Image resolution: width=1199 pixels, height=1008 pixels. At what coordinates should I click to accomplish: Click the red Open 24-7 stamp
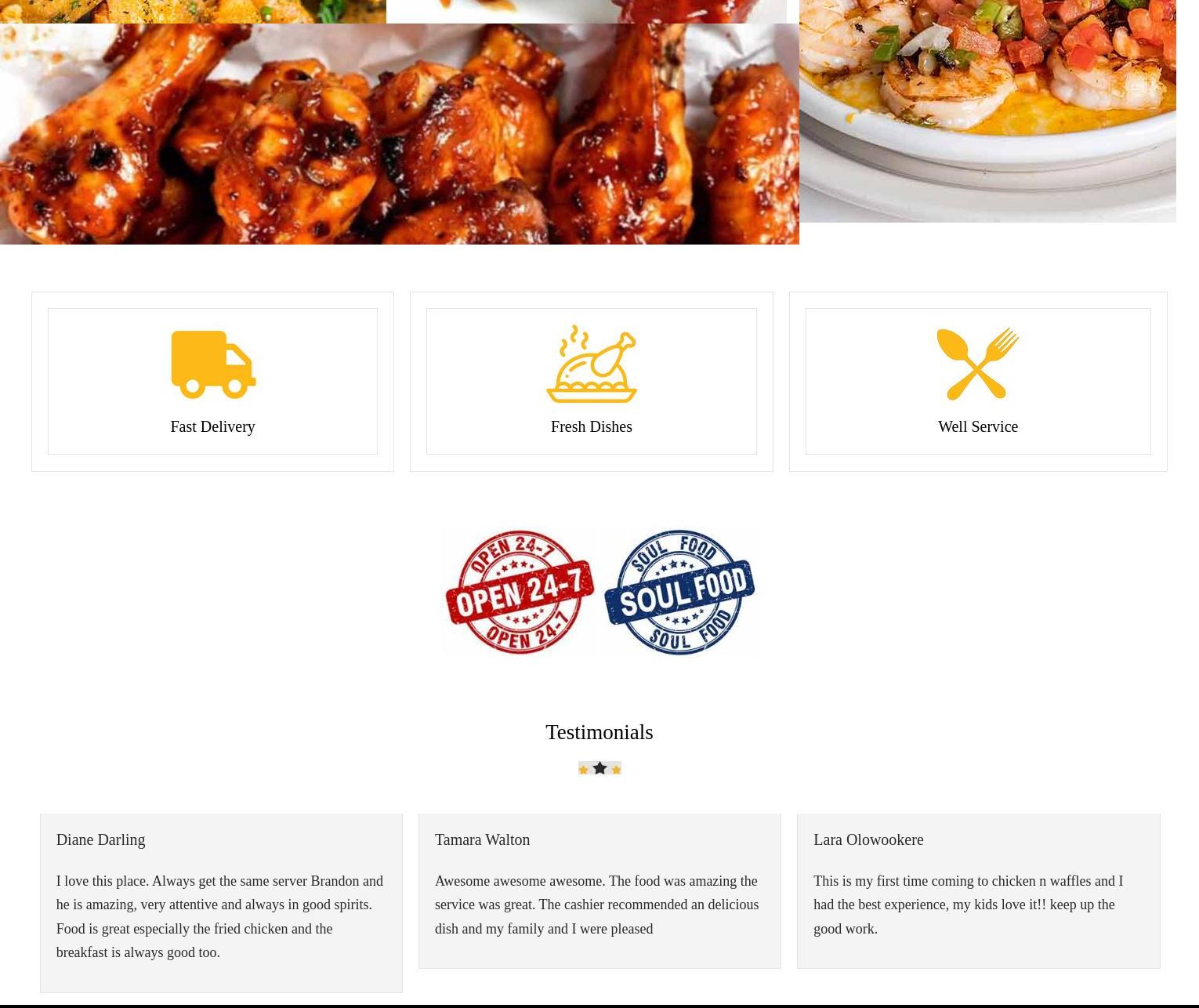coord(520,592)
